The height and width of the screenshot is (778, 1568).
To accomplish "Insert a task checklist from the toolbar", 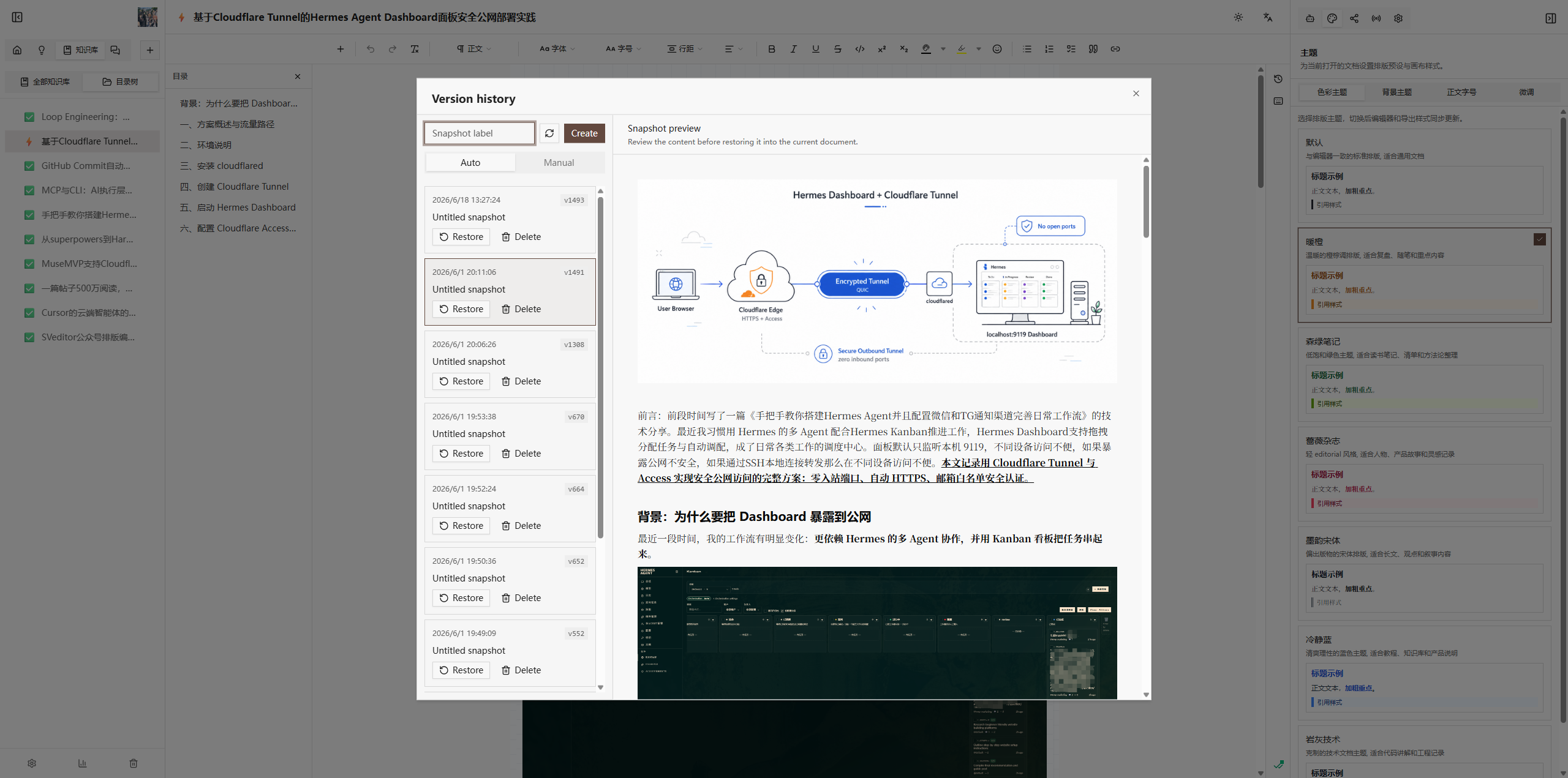I will tap(1071, 49).
